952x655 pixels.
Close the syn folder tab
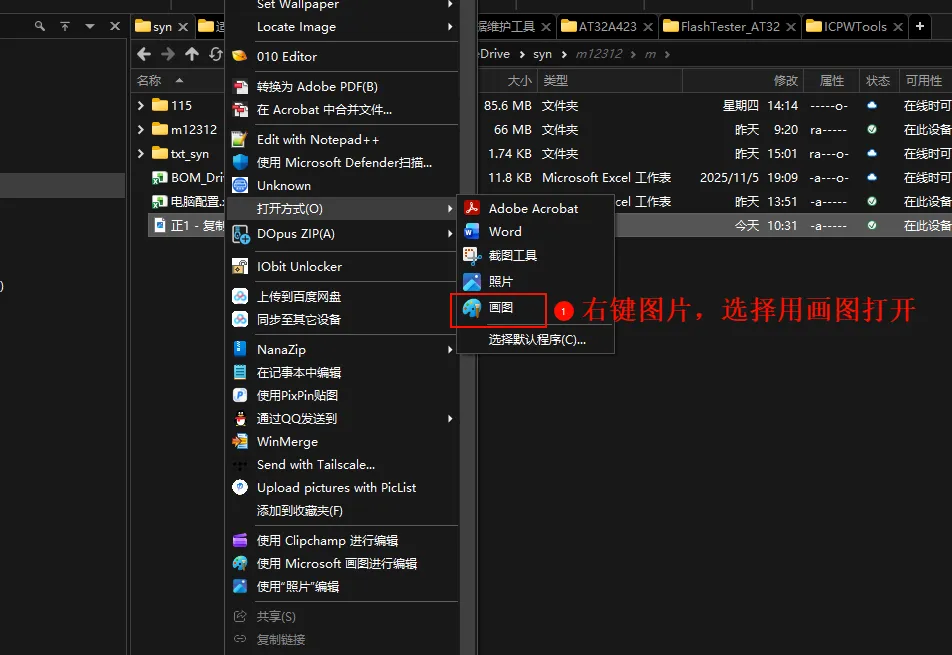pos(183,26)
